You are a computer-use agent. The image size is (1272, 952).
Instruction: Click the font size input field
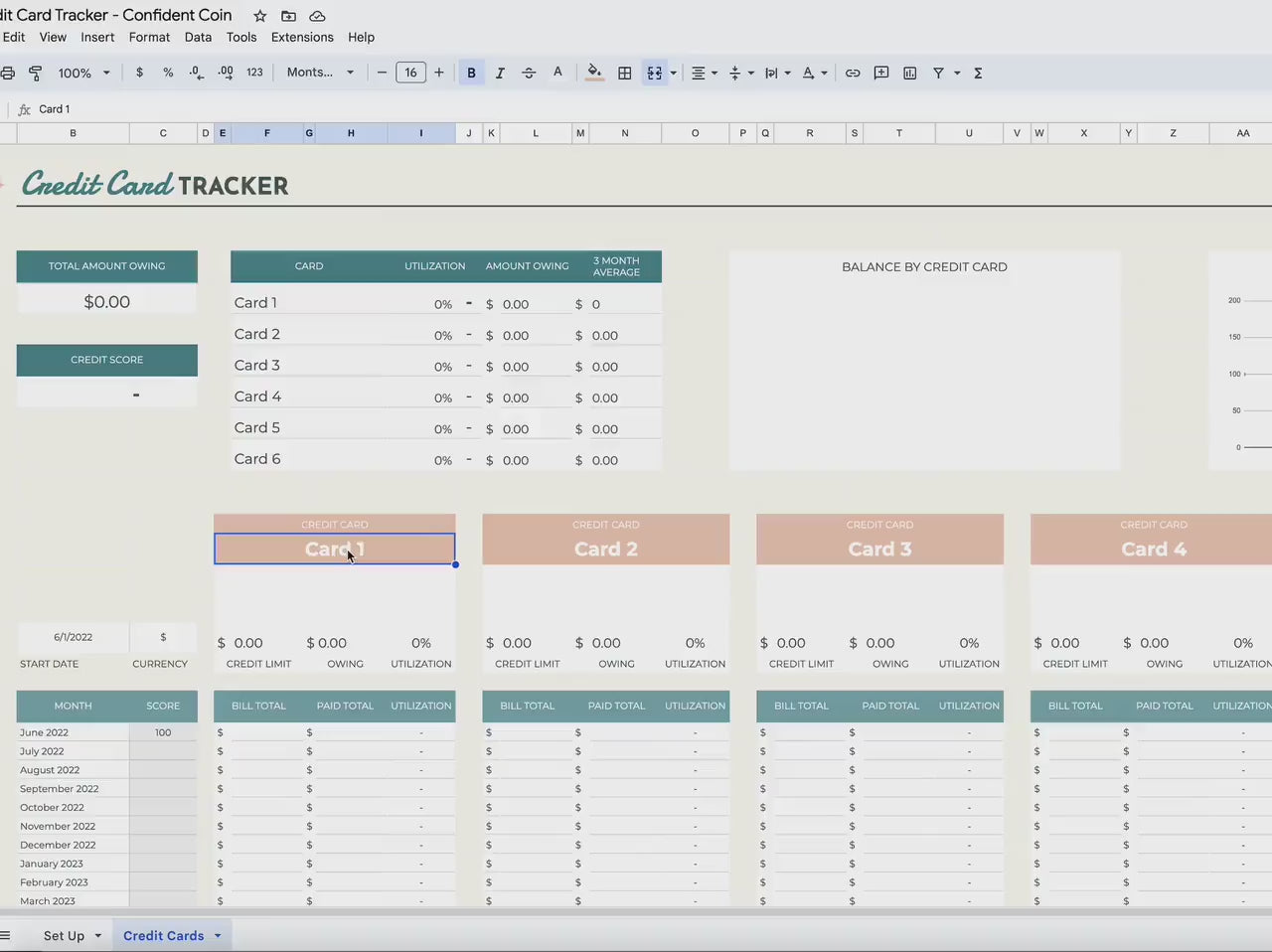(410, 73)
